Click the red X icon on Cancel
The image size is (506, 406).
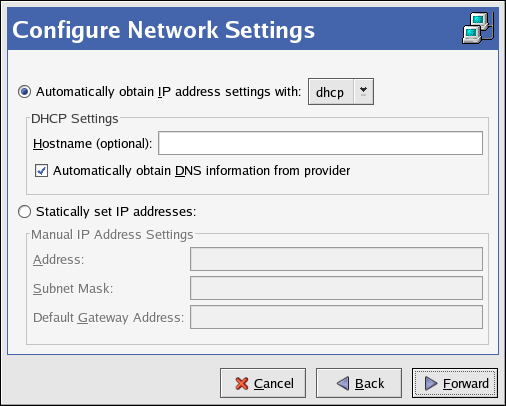pyautogui.click(x=242, y=383)
